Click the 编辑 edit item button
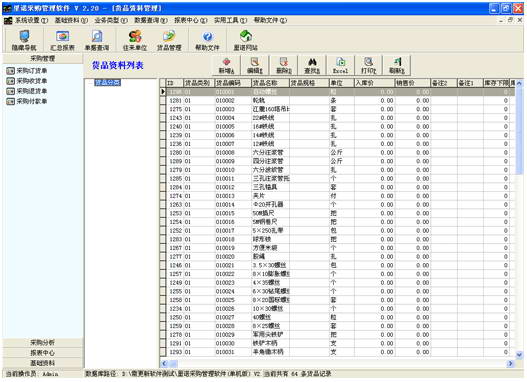The image size is (527, 382). [255, 65]
